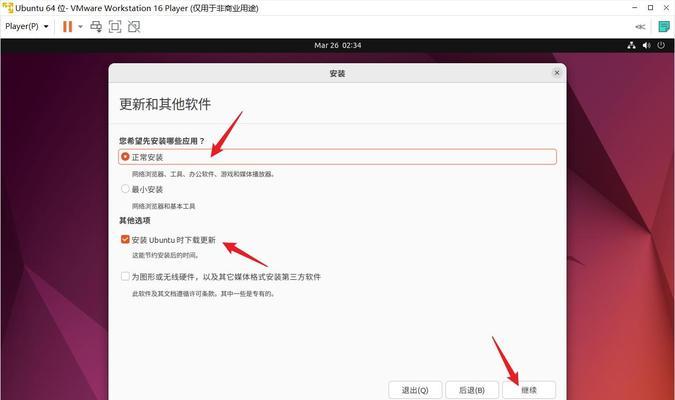This screenshot has width=675, height=400.
Task: Click the 更新和其他软件 heading
Action: pos(165,104)
